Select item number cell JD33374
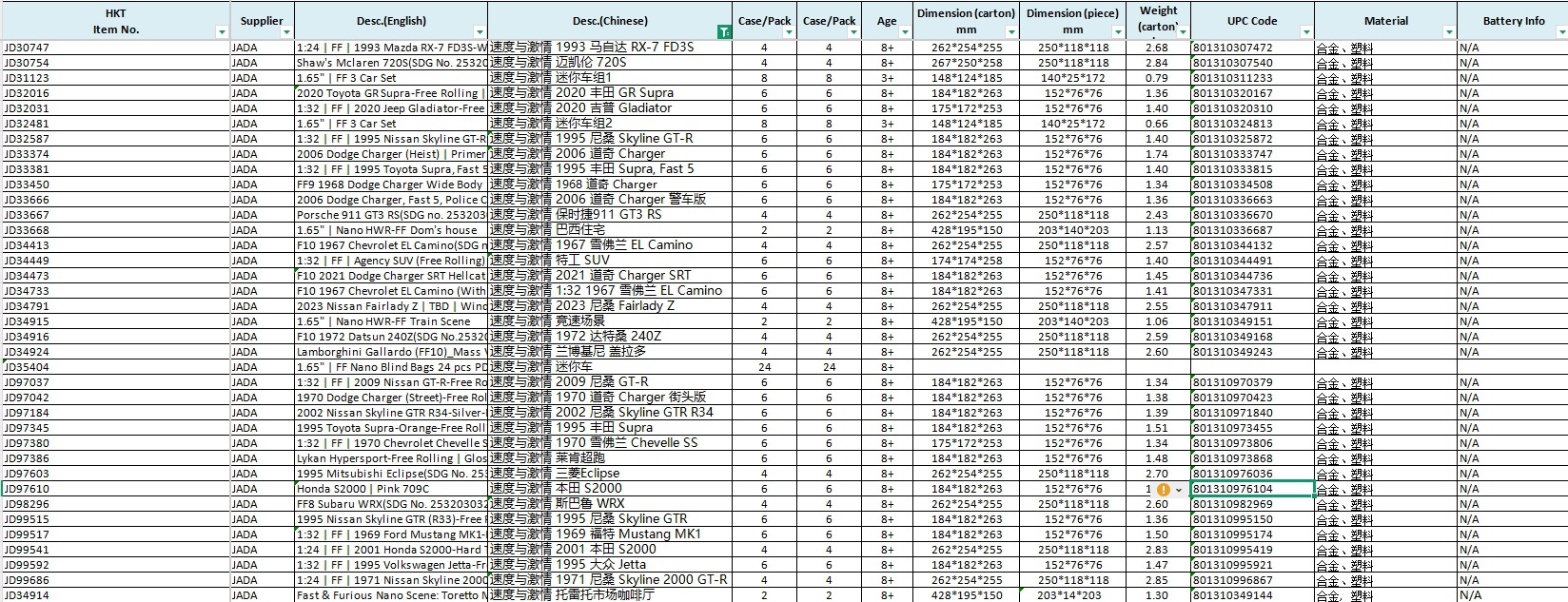The height and width of the screenshot is (602, 1568). click(x=115, y=154)
